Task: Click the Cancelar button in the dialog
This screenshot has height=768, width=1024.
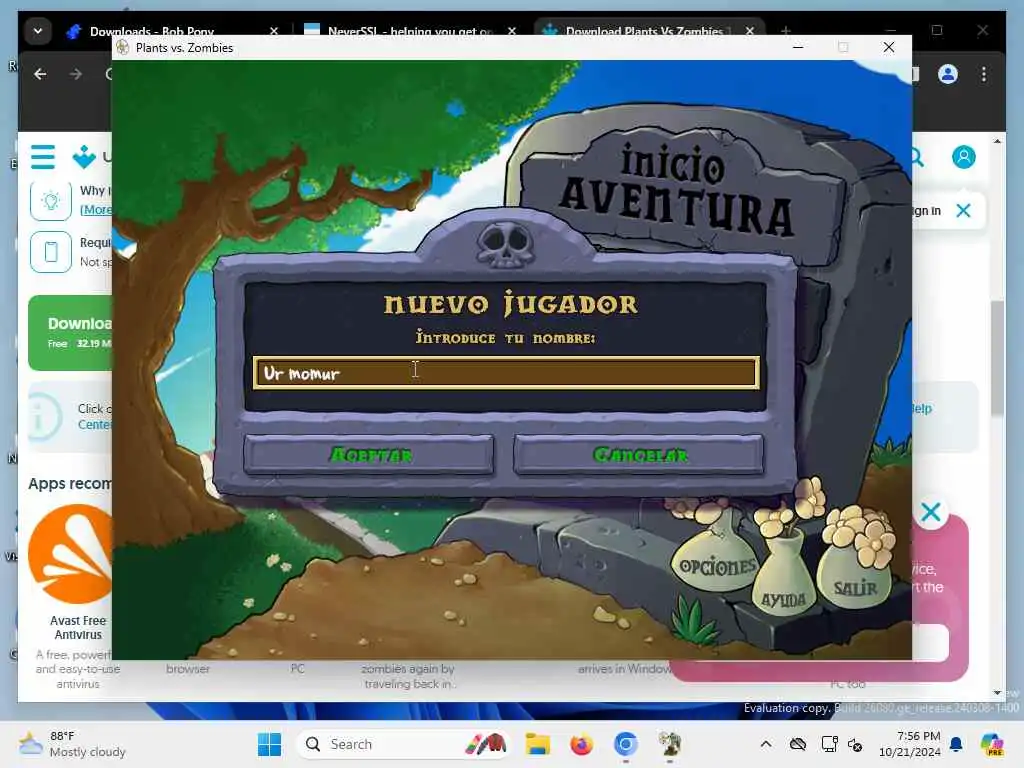Action: point(639,454)
